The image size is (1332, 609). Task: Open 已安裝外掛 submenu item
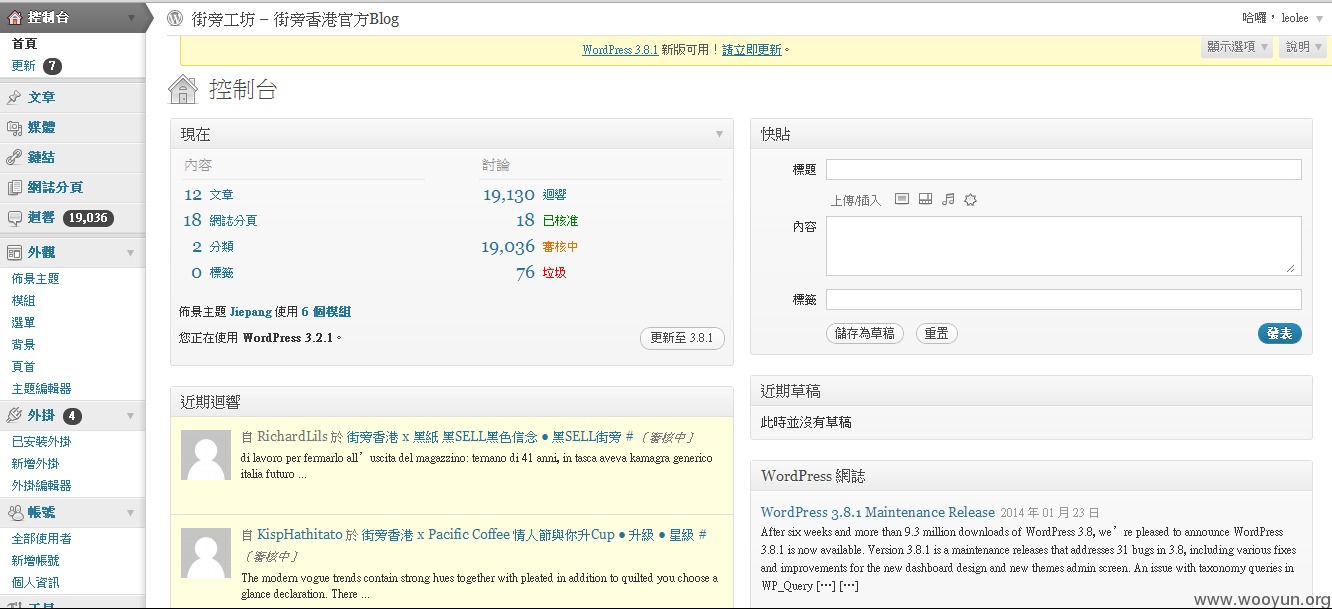coord(41,442)
